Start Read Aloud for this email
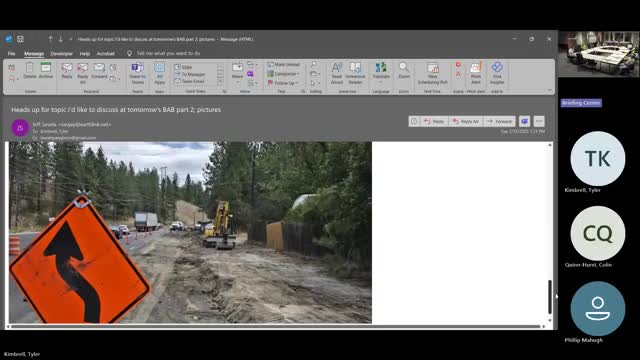The height and width of the screenshot is (360, 640). tap(337, 73)
